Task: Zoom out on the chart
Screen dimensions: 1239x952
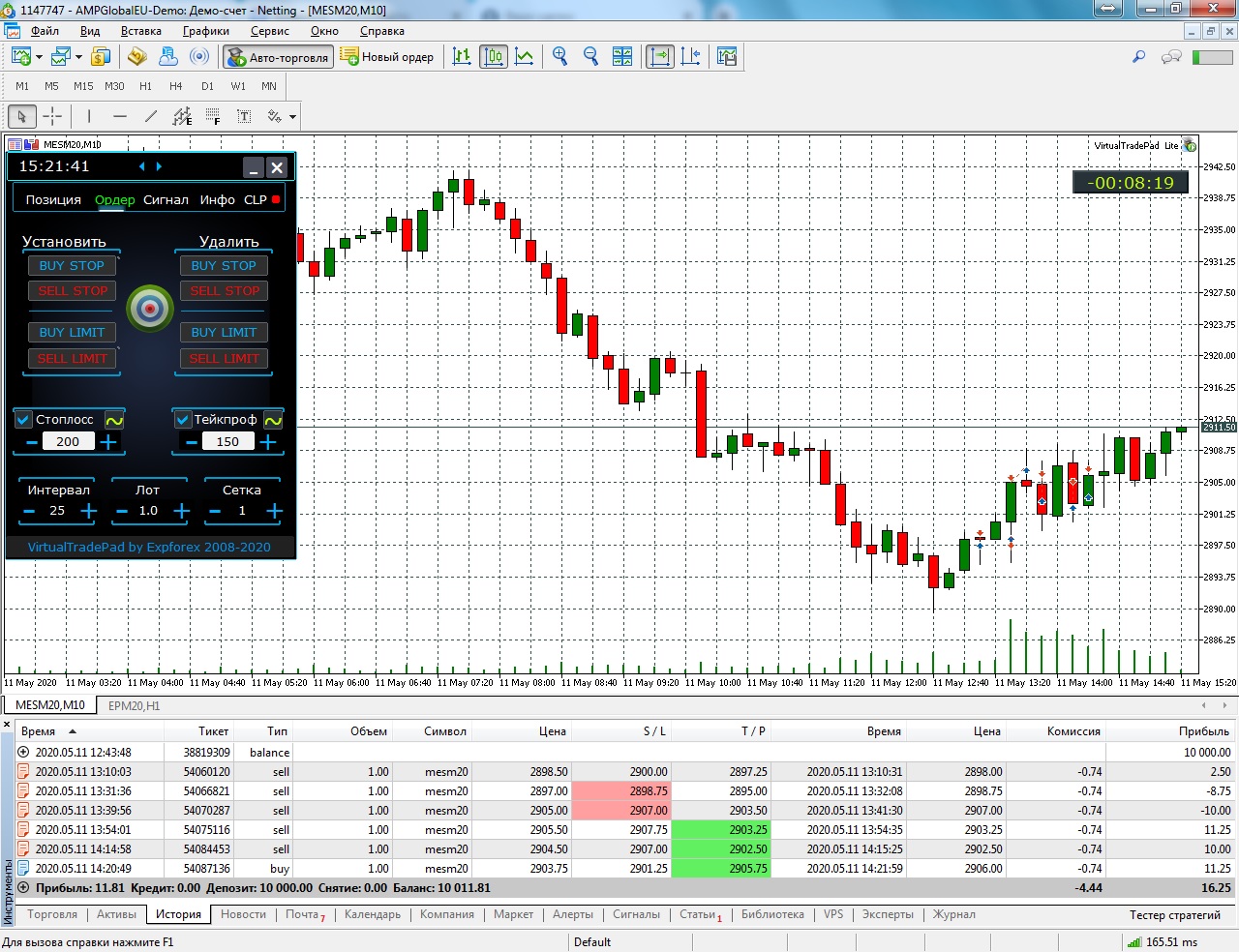Action: pyautogui.click(x=590, y=57)
